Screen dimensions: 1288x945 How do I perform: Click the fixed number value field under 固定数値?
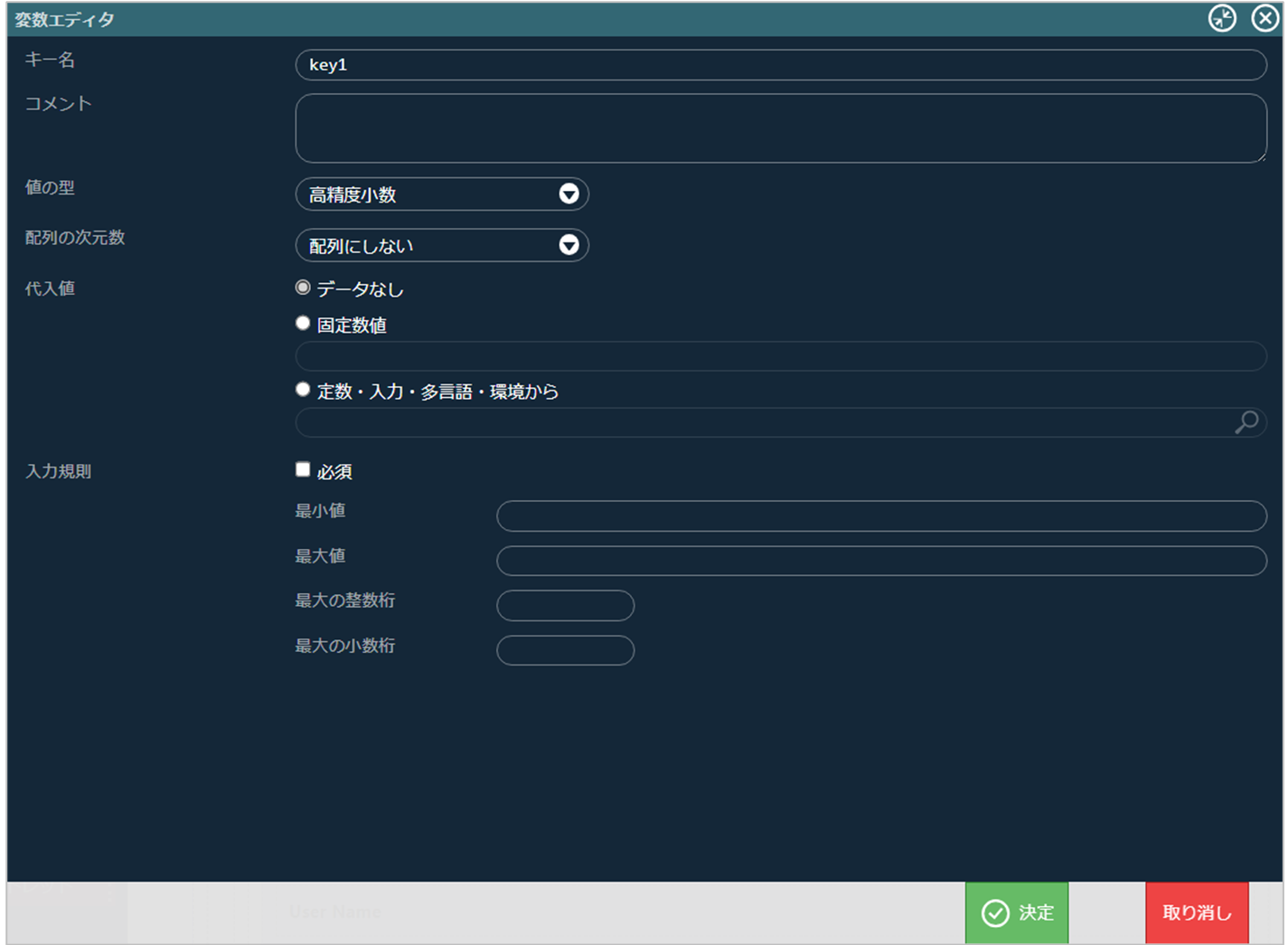[780, 356]
